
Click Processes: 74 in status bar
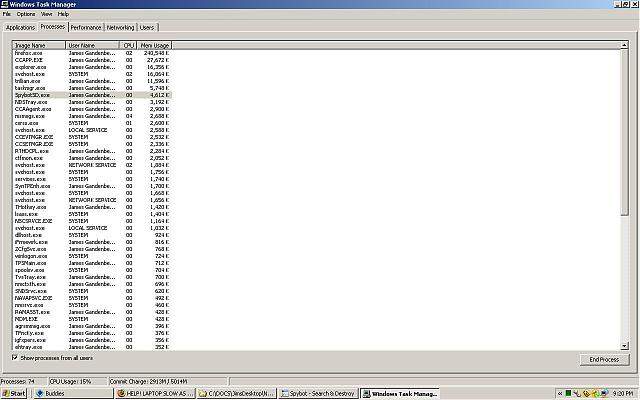(x=18, y=382)
